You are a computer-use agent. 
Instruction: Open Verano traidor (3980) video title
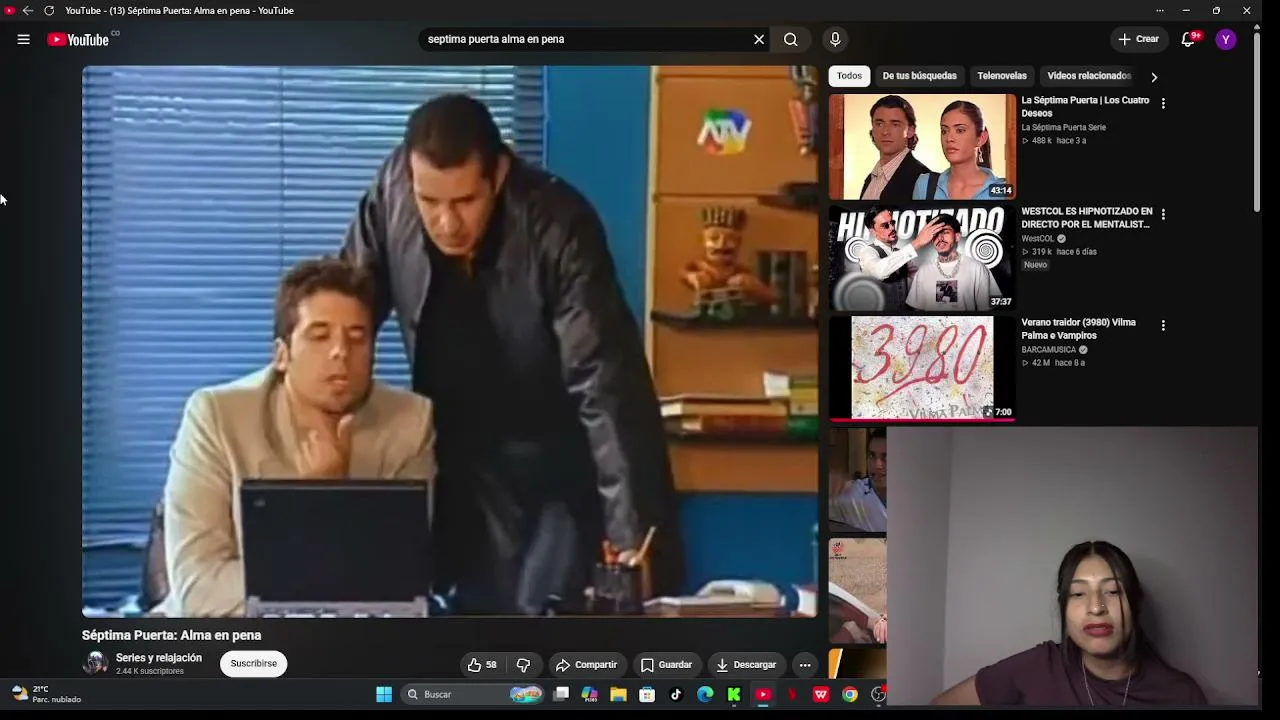click(x=1078, y=329)
